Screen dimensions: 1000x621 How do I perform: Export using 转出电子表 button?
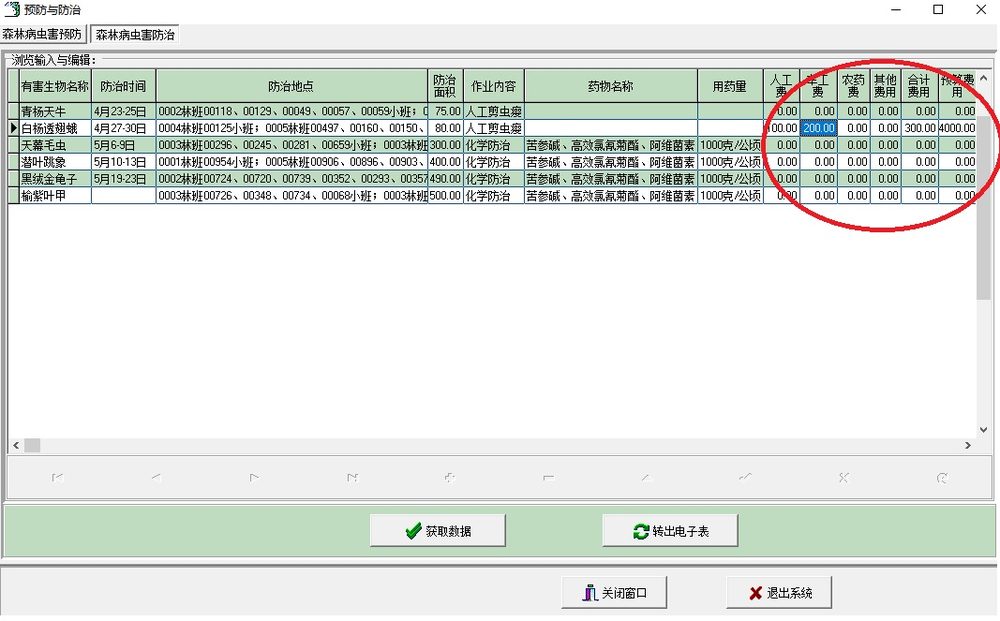point(670,530)
